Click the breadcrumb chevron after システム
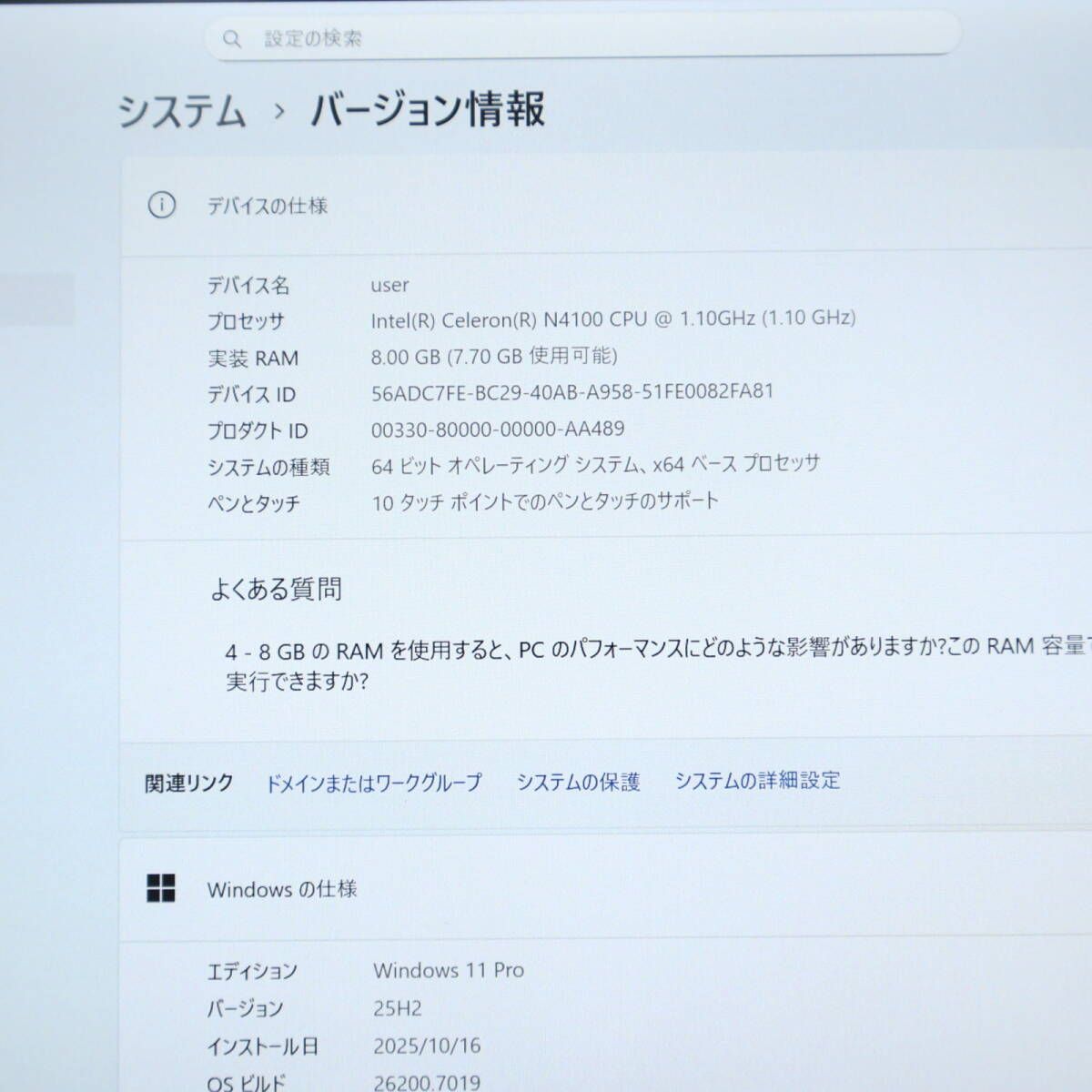 (x=279, y=112)
